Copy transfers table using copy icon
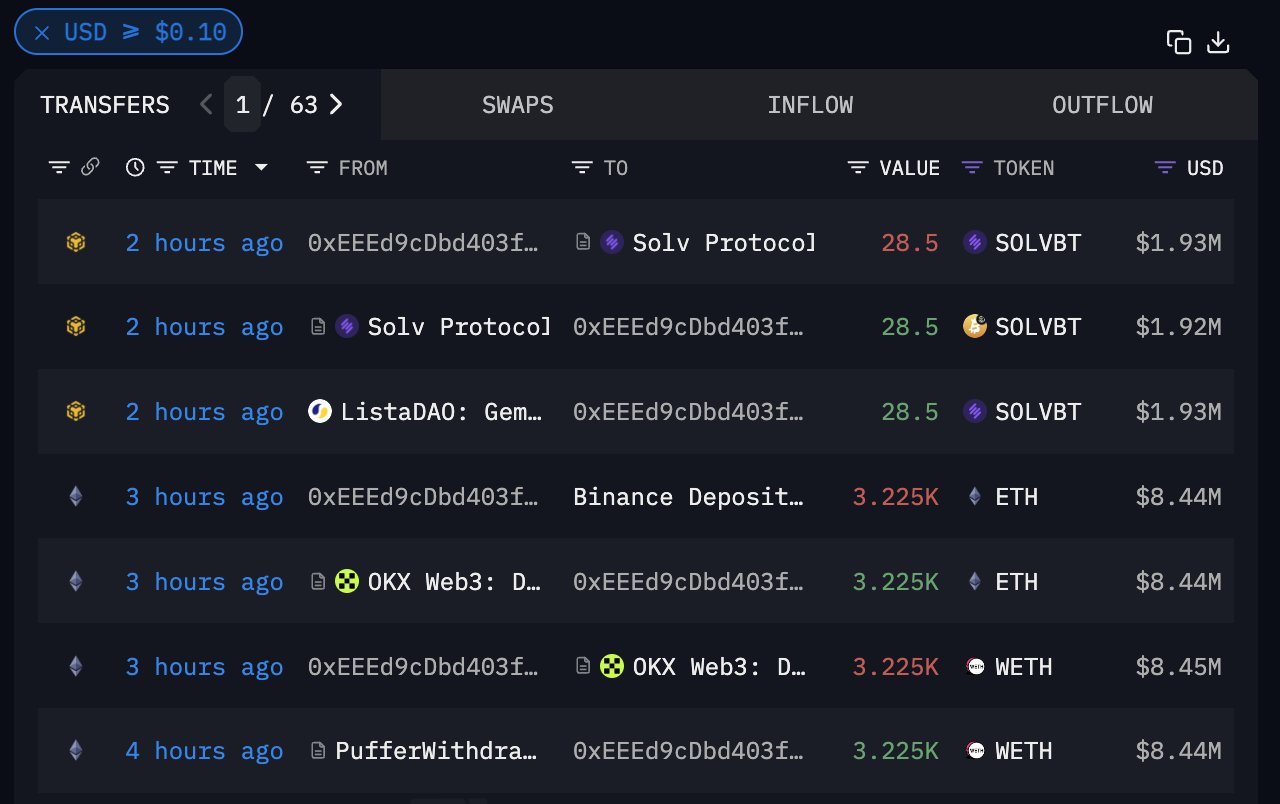This screenshot has width=1280, height=804. [x=1179, y=42]
